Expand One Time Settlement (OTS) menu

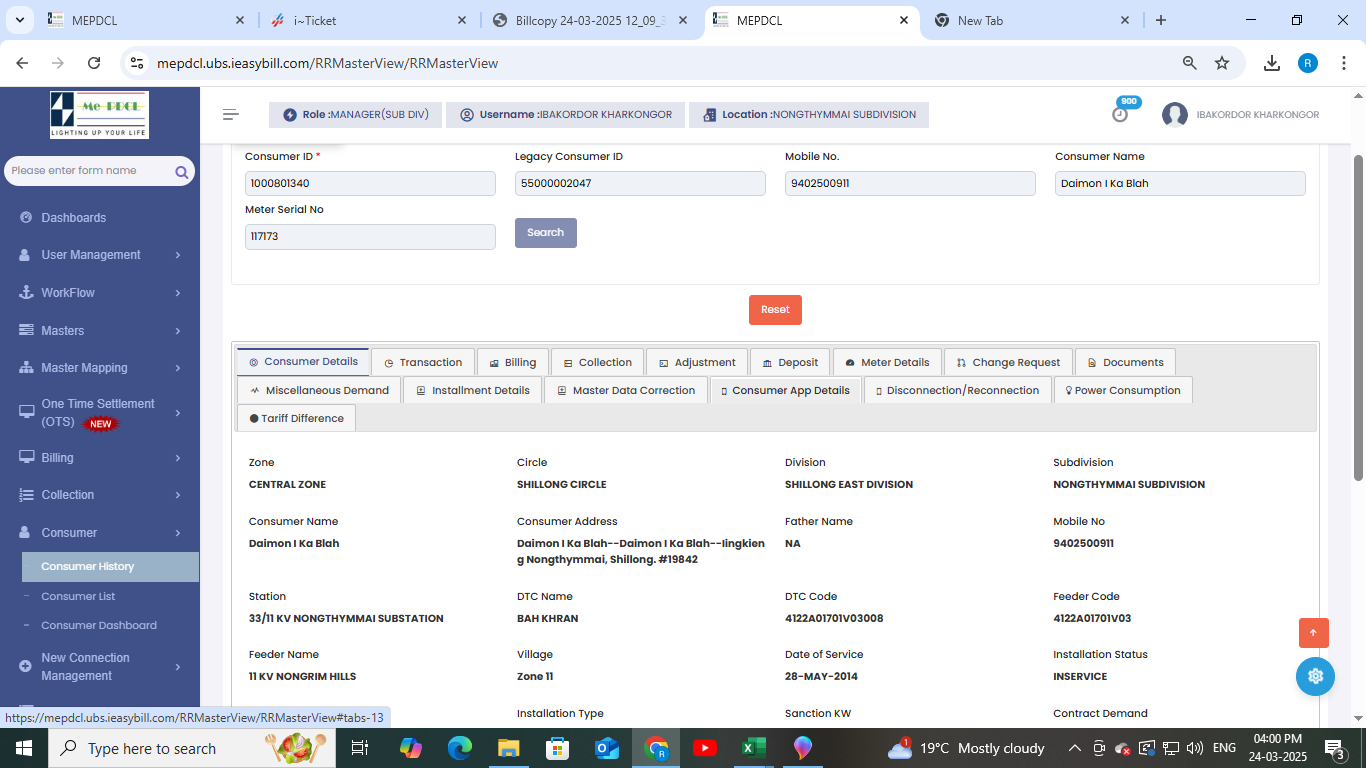click(100, 413)
